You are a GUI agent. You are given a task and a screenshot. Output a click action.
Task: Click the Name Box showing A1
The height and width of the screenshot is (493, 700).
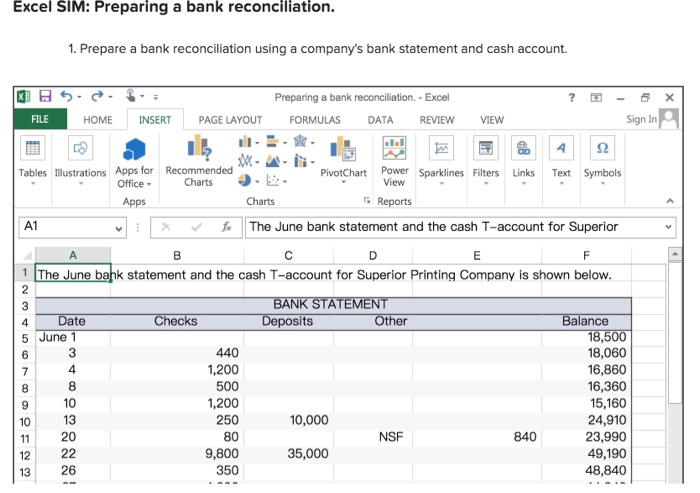[66, 227]
